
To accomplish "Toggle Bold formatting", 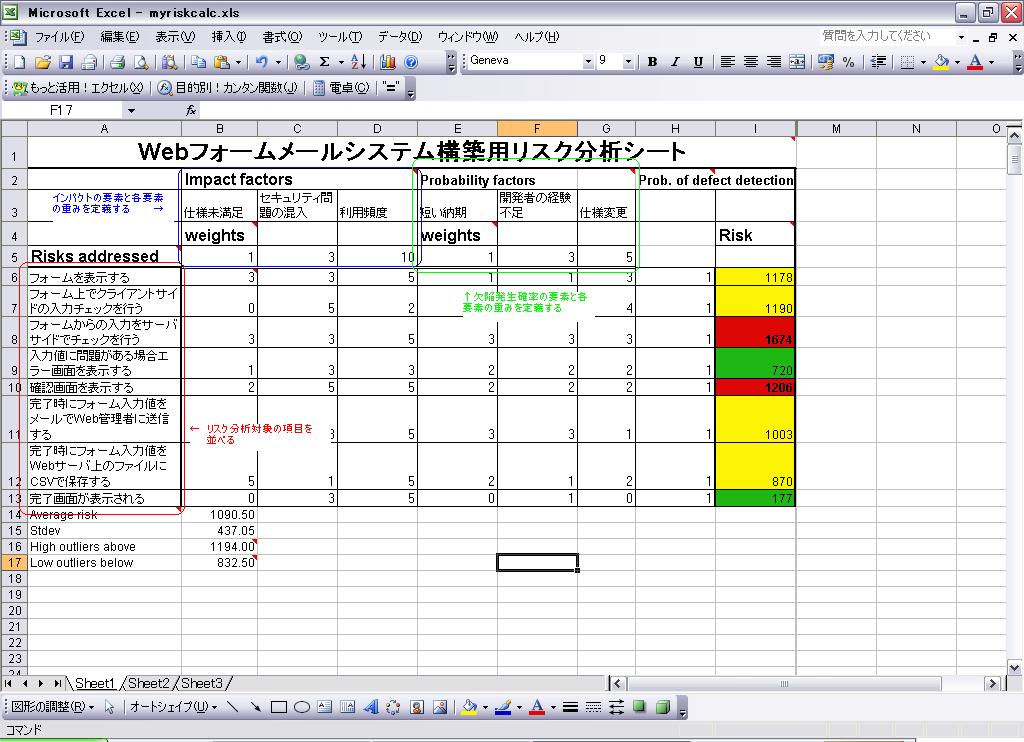I will coord(652,62).
